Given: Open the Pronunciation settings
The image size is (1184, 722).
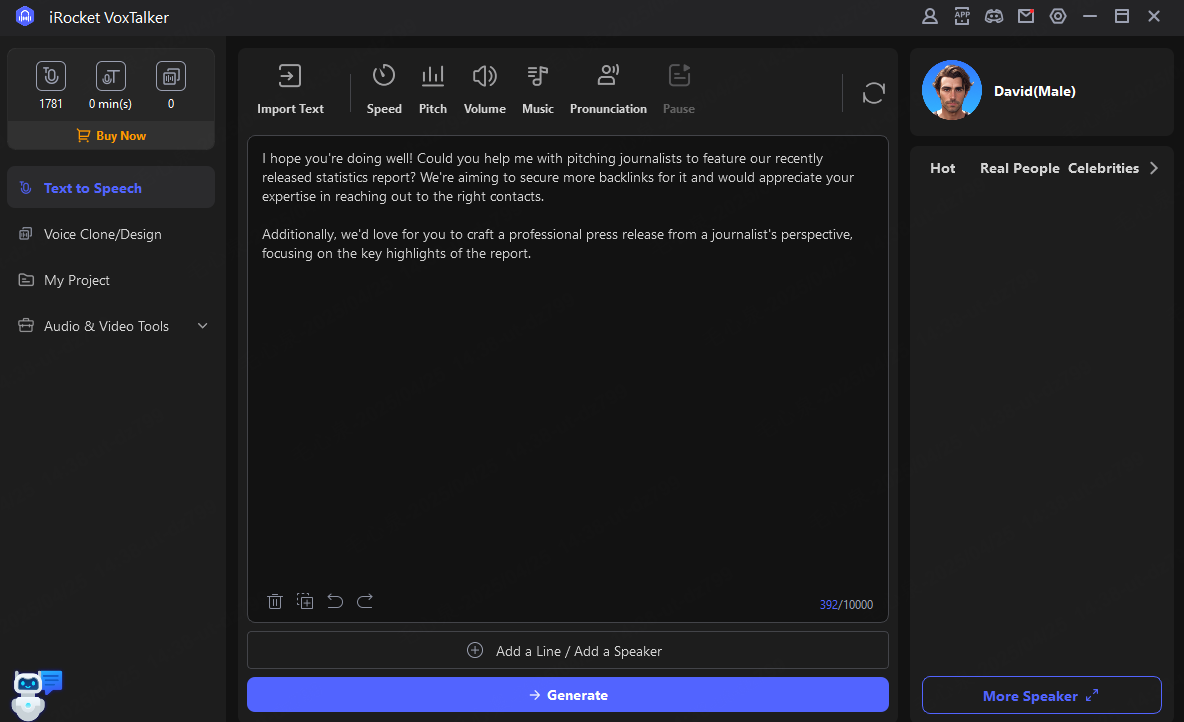Looking at the screenshot, I should tap(608, 88).
